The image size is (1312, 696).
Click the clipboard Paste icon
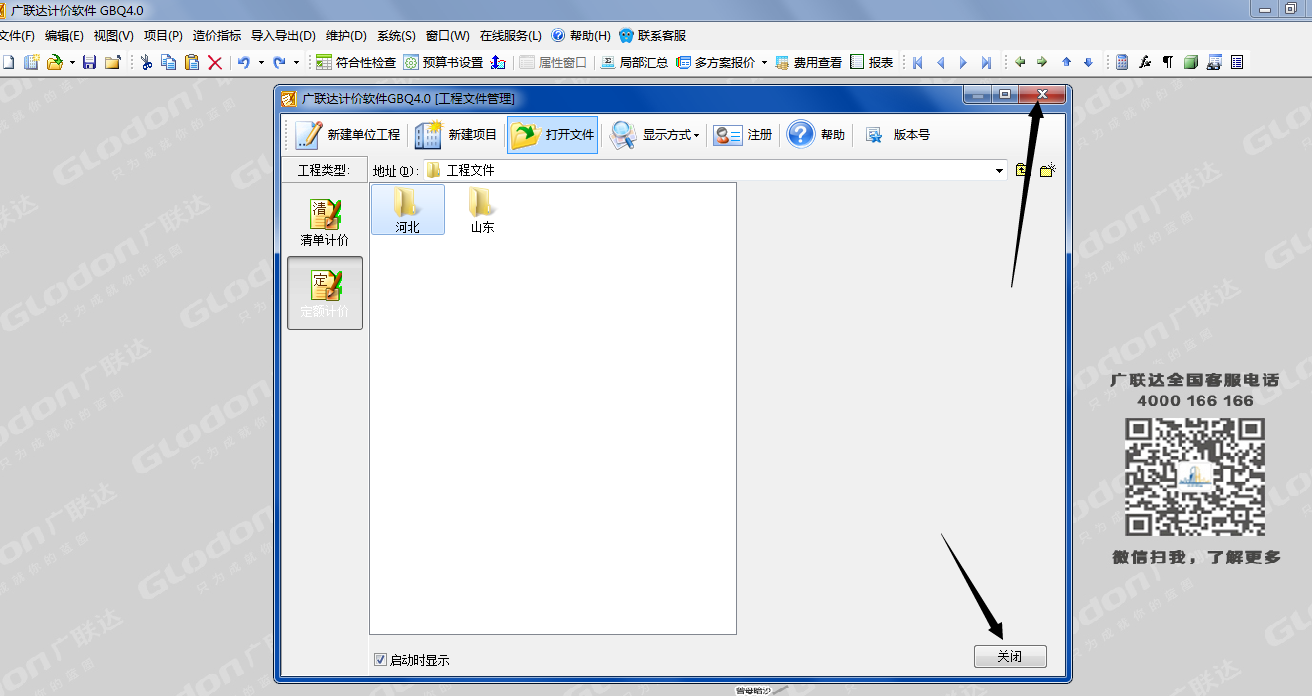[x=192, y=62]
